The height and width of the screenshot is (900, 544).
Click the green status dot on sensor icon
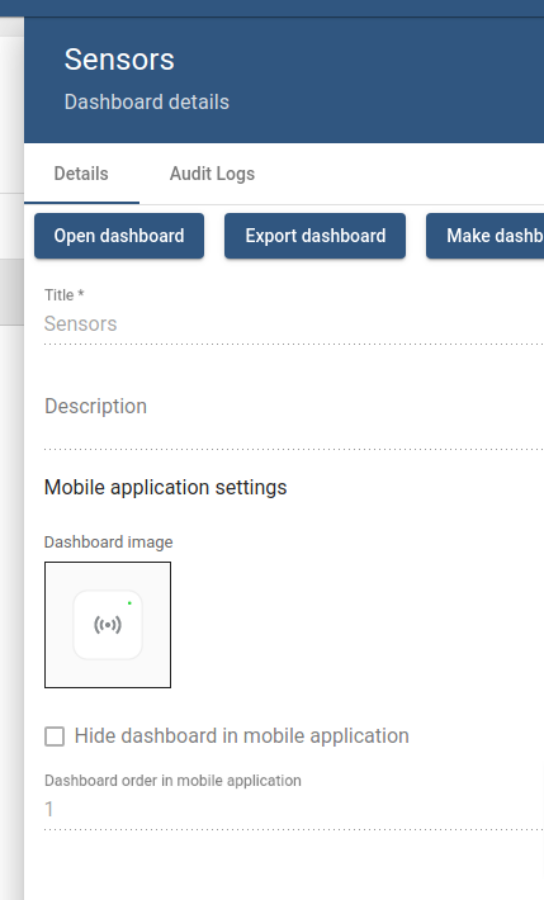(x=130, y=603)
